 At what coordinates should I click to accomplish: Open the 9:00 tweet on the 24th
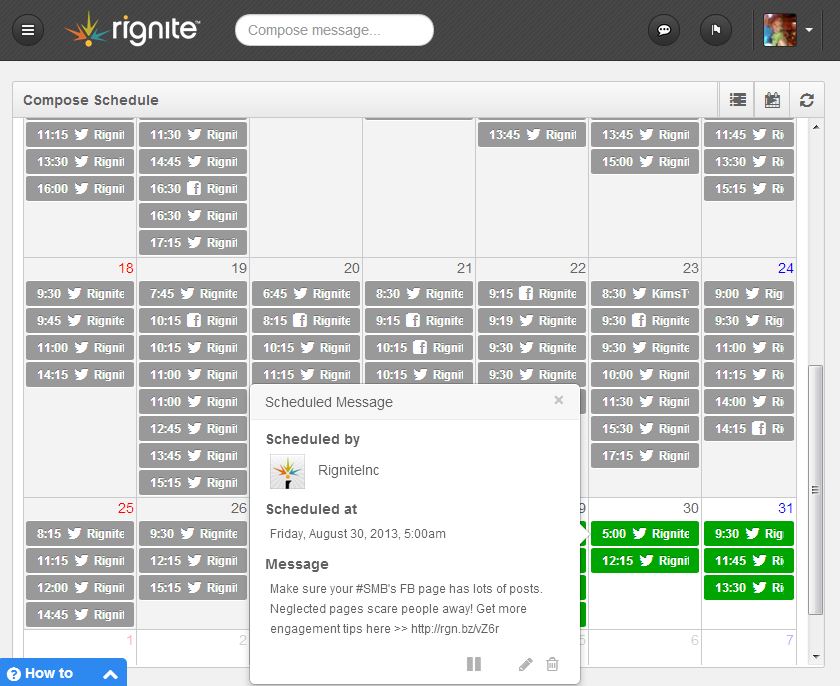click(x=749, y=293)
